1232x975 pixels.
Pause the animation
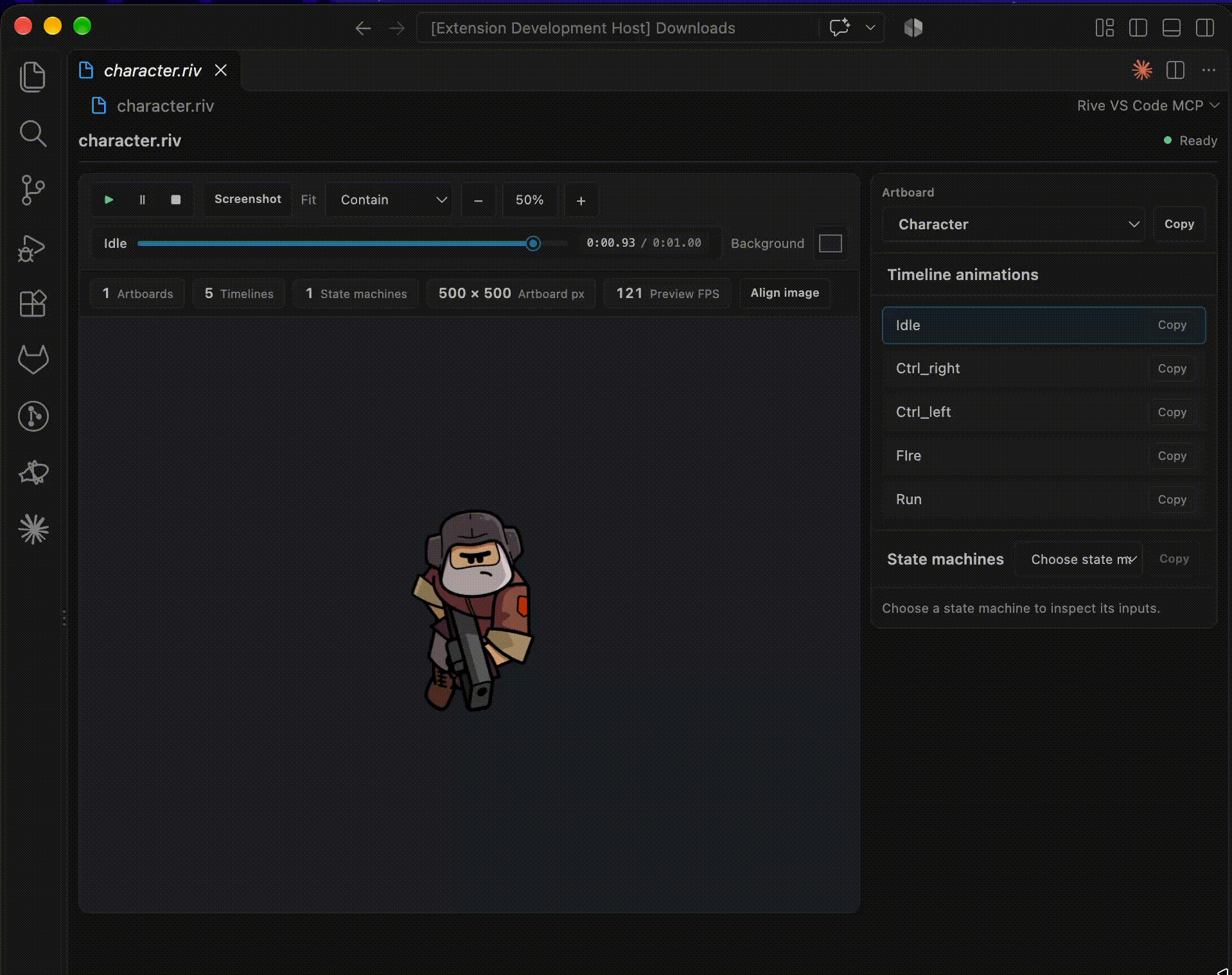142,200
